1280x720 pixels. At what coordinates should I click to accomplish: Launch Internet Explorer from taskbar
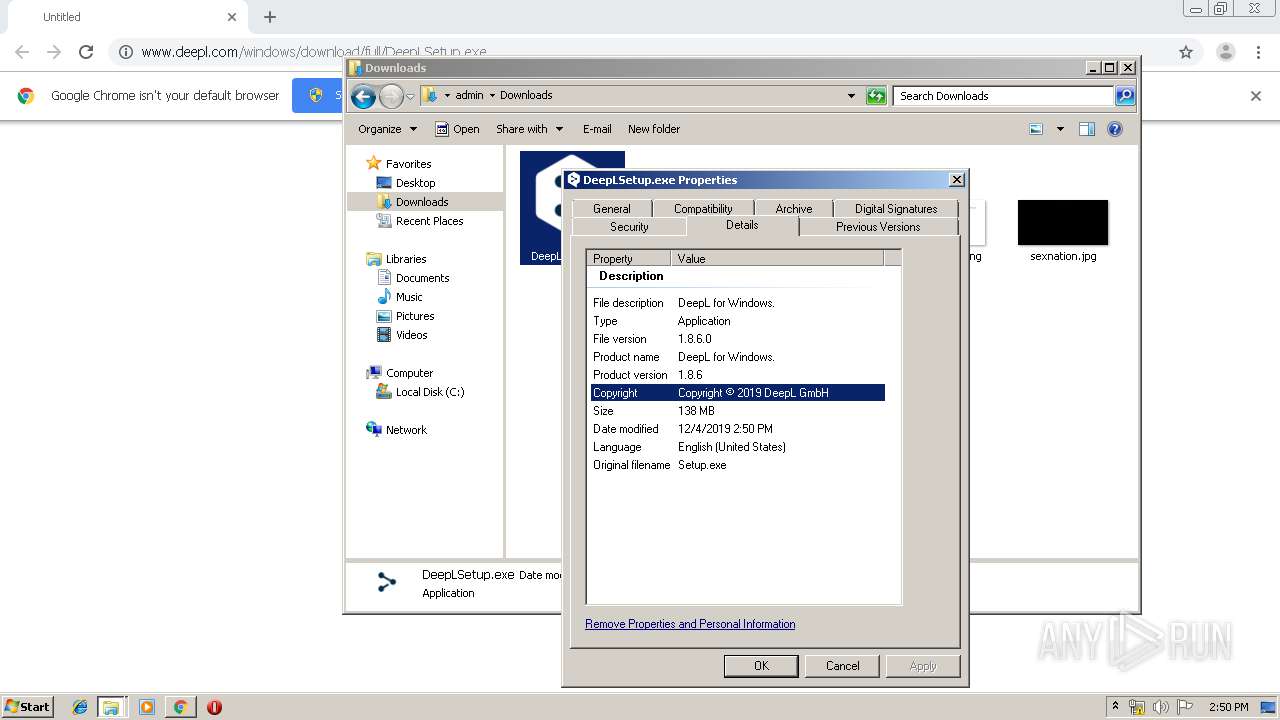(x=80, y=707)
